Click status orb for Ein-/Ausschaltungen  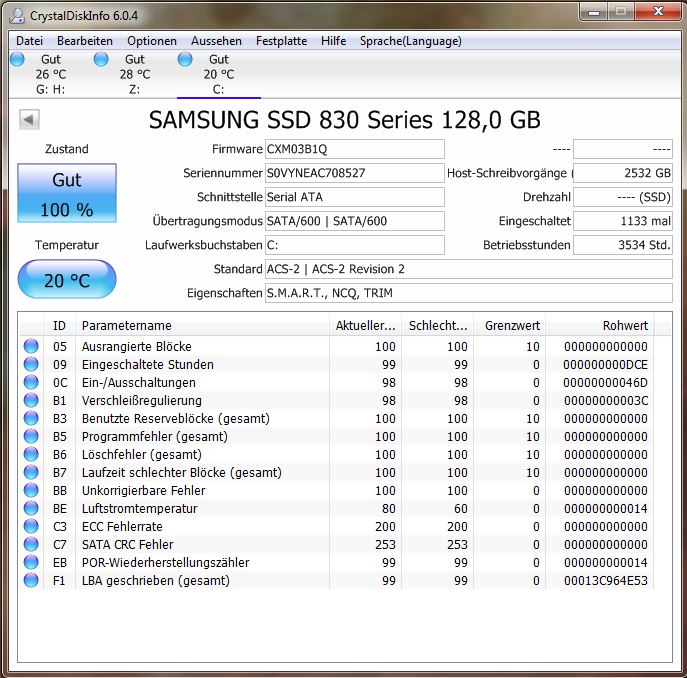31,382
